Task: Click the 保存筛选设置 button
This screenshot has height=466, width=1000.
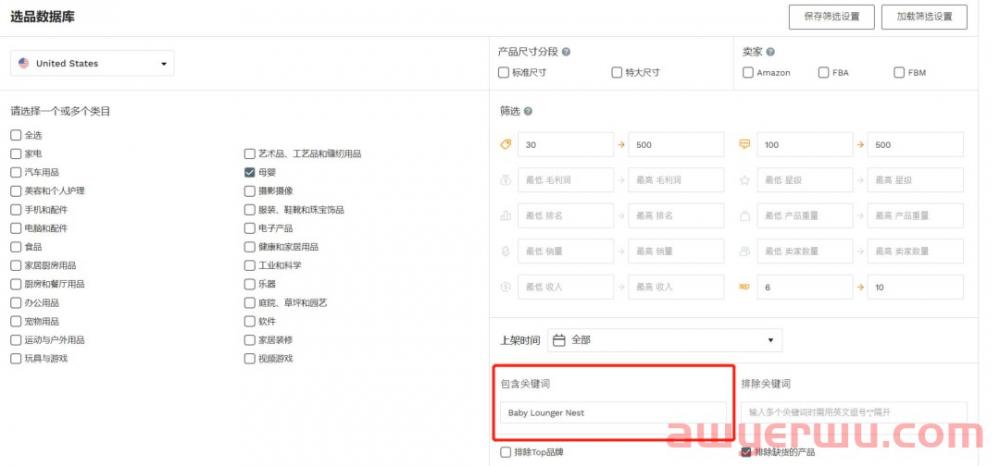Action: [831, 16]
